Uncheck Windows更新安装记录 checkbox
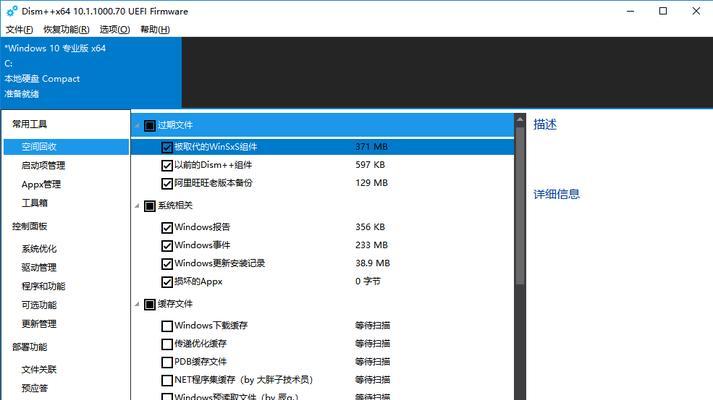This screenshot has width=713, height=400. (x=167, y=264)
